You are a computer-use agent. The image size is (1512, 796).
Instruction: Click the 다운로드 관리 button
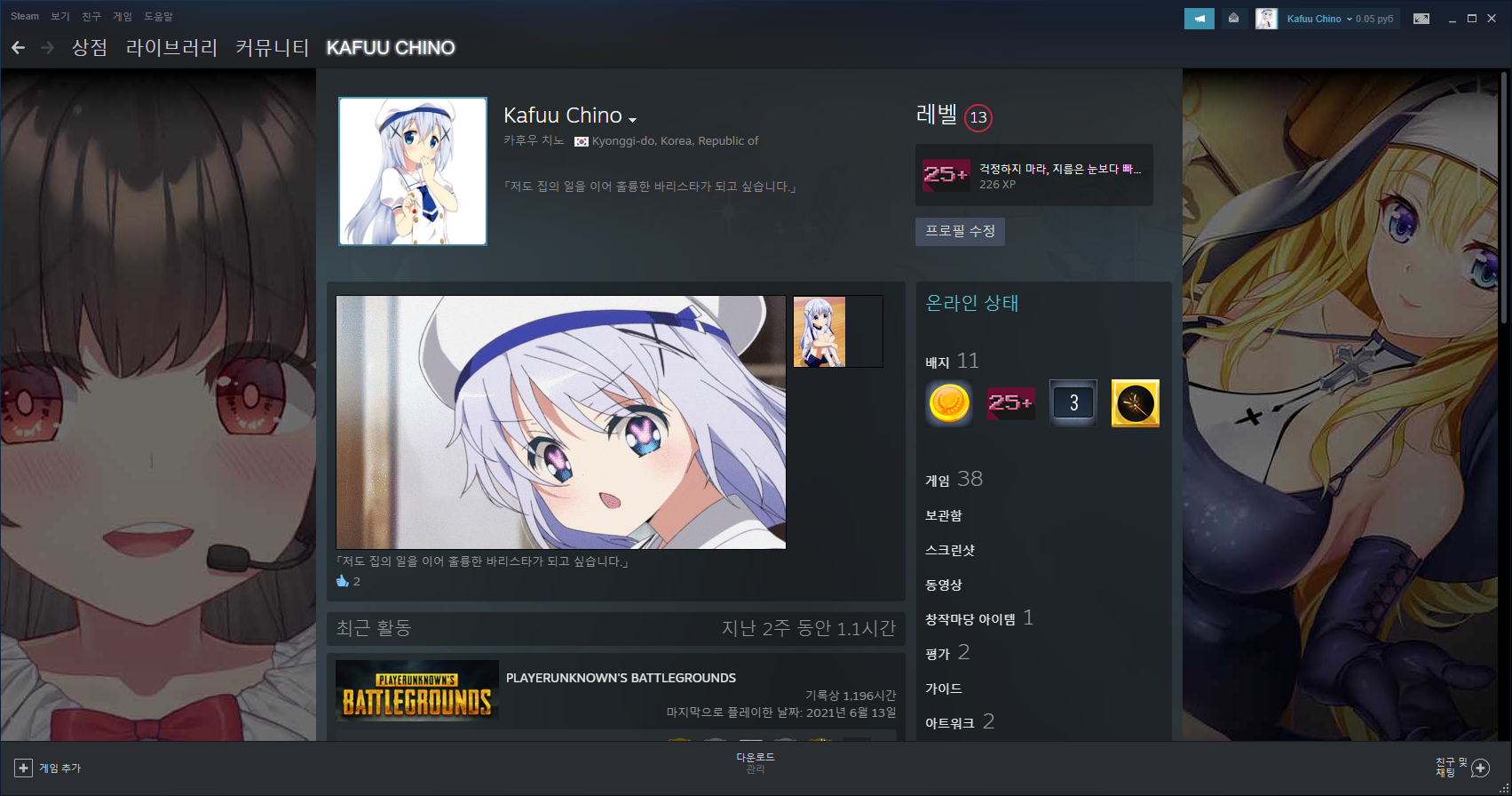[x=756, y=763]
